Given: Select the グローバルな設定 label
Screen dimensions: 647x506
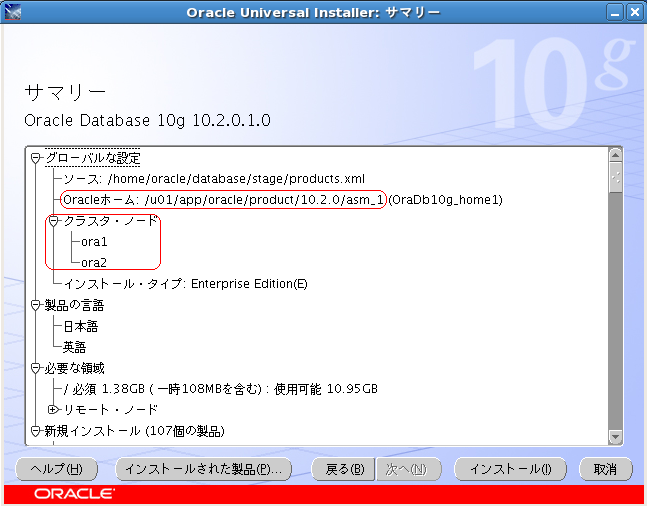Looking at the screenshot, I should tap(93, 158).
